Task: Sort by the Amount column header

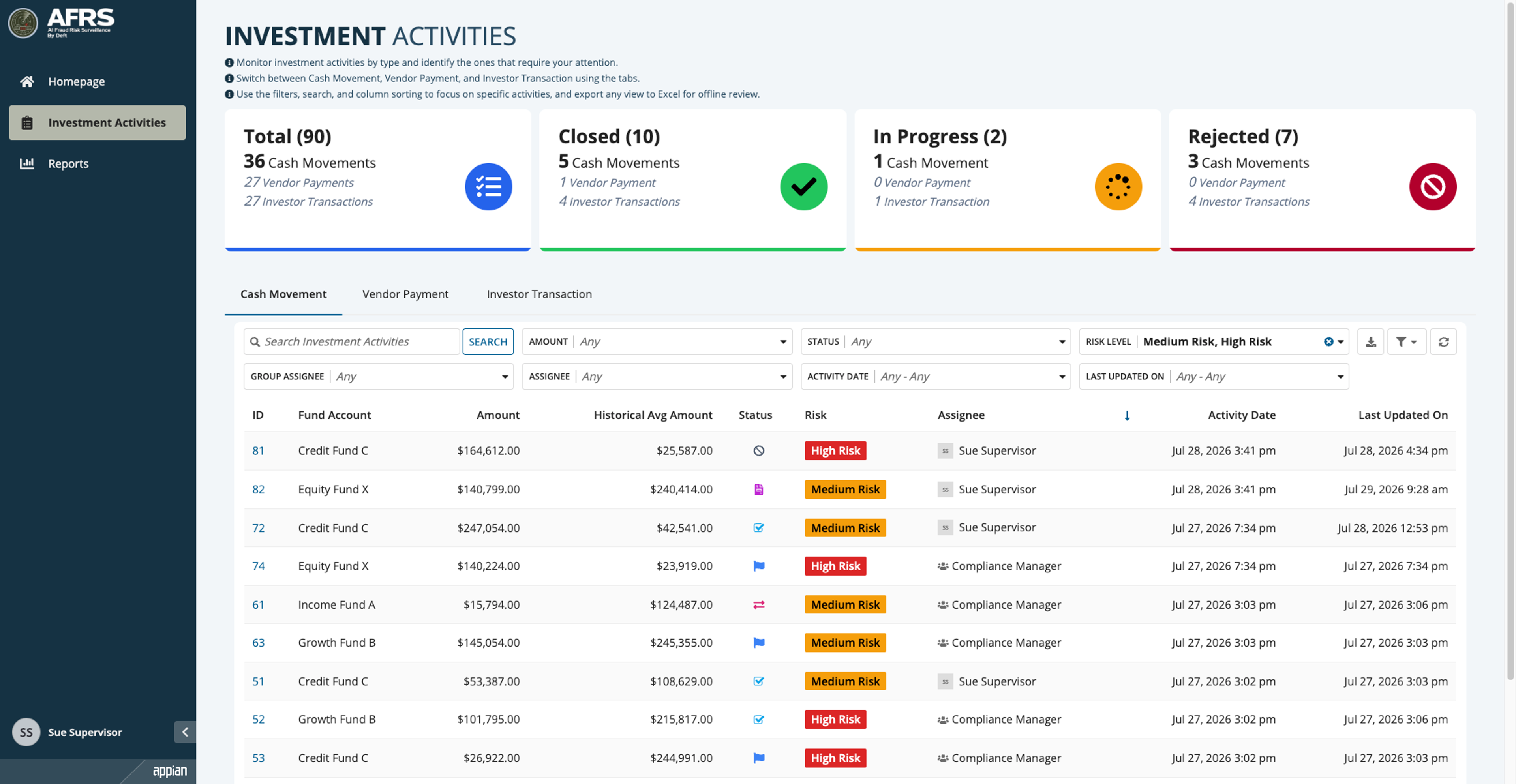Action: tap(498, 415)
